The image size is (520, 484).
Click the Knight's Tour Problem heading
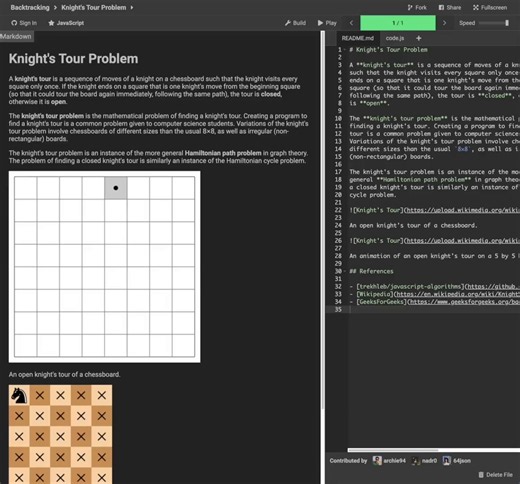73,59
